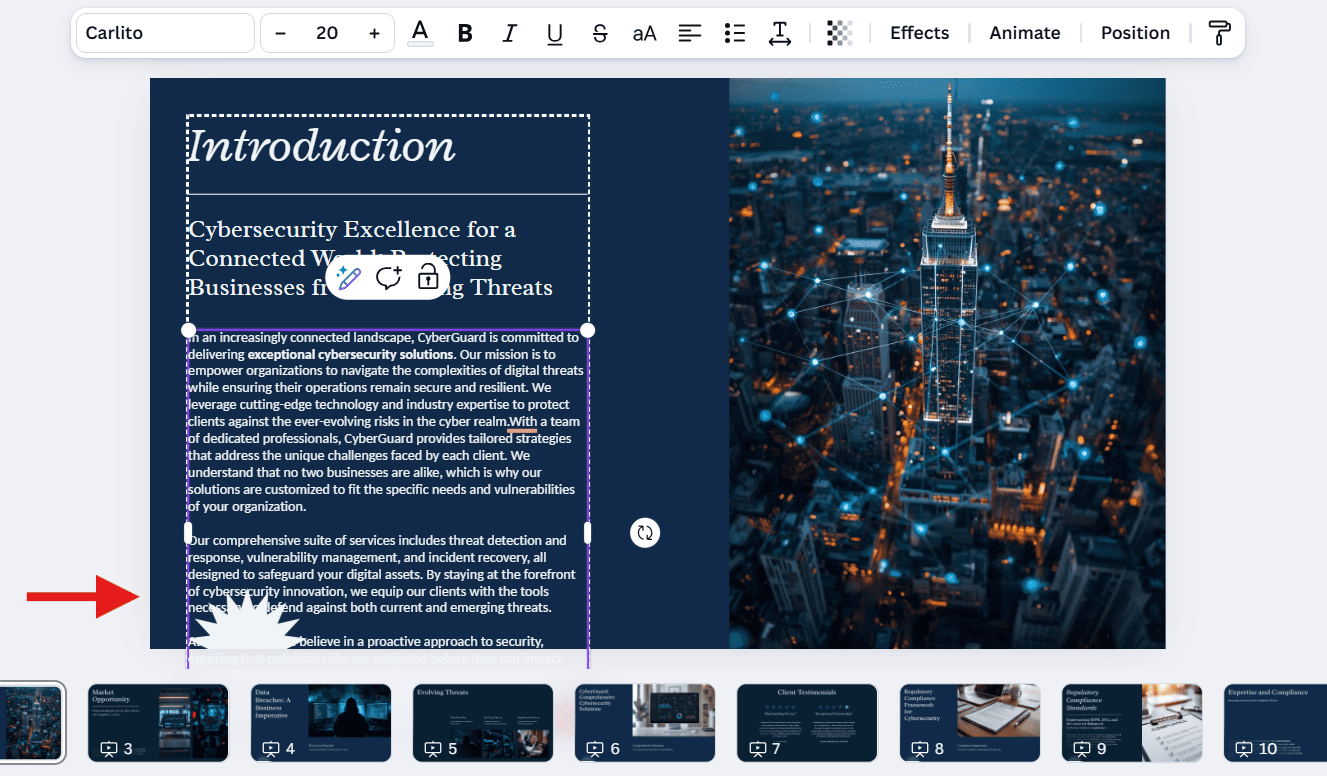Open the Animate panel
The height and width of the screenshot is (776, 1327).
[1024, 33]
